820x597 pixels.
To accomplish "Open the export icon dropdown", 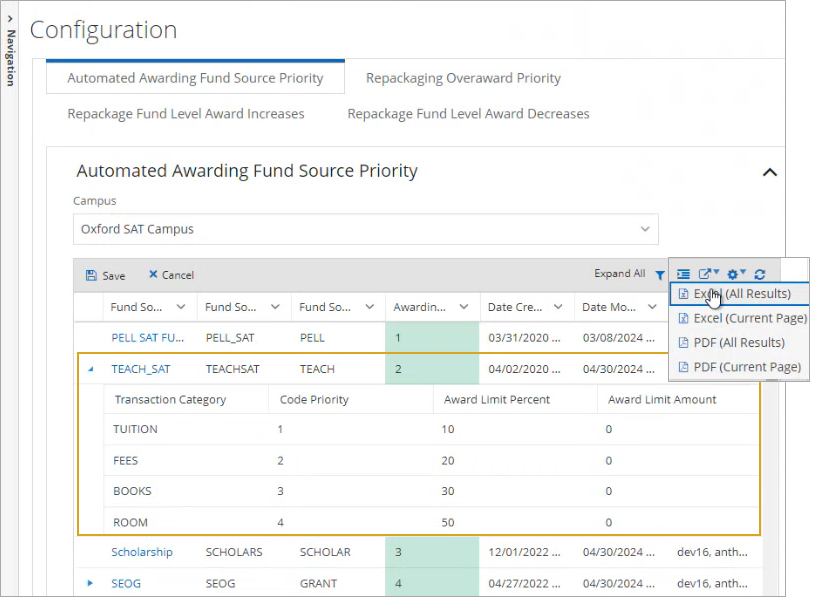I will click(709, 273).
